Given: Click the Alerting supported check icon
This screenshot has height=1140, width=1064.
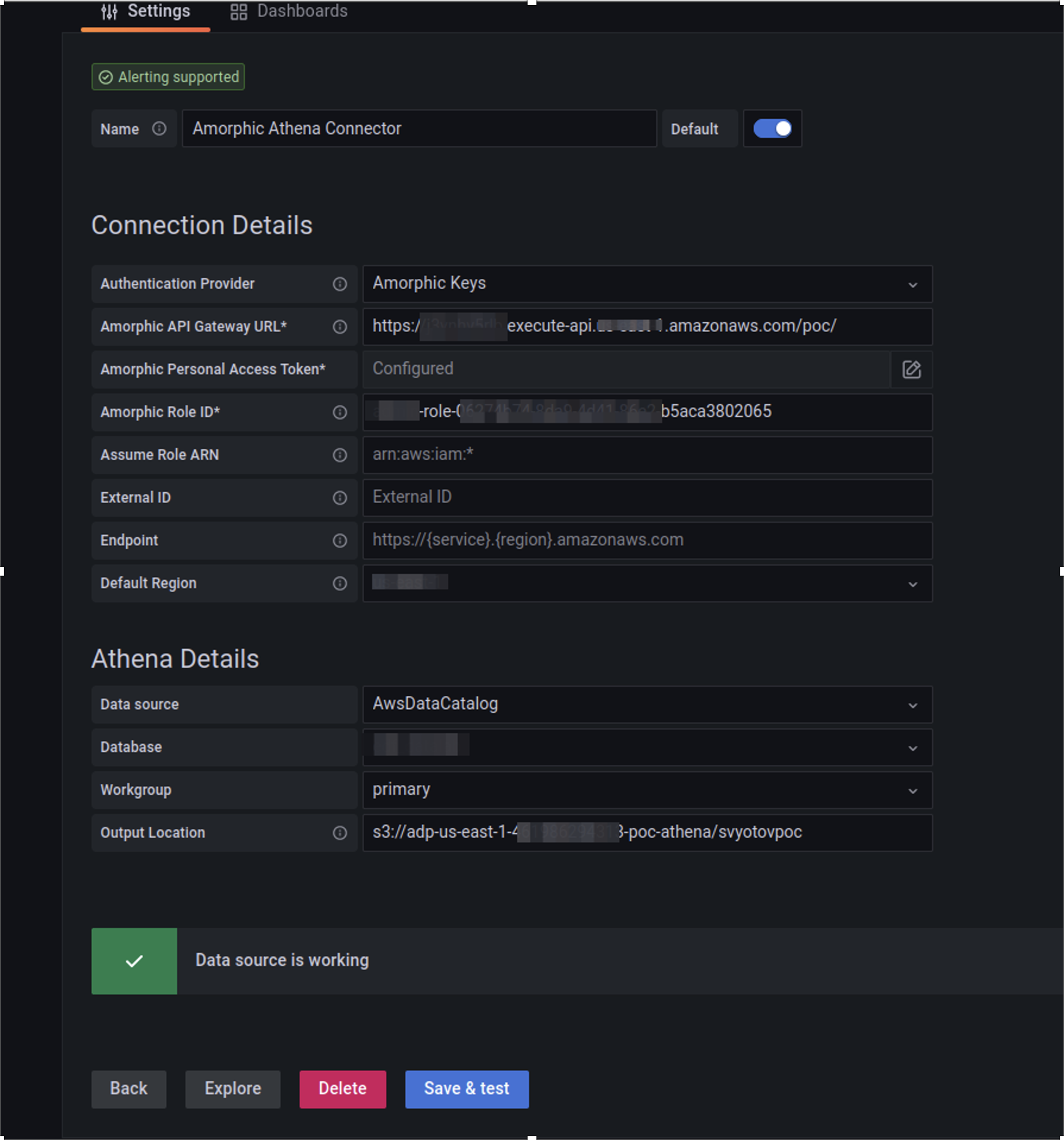Looking at the screenshot, I should [106, 77].
